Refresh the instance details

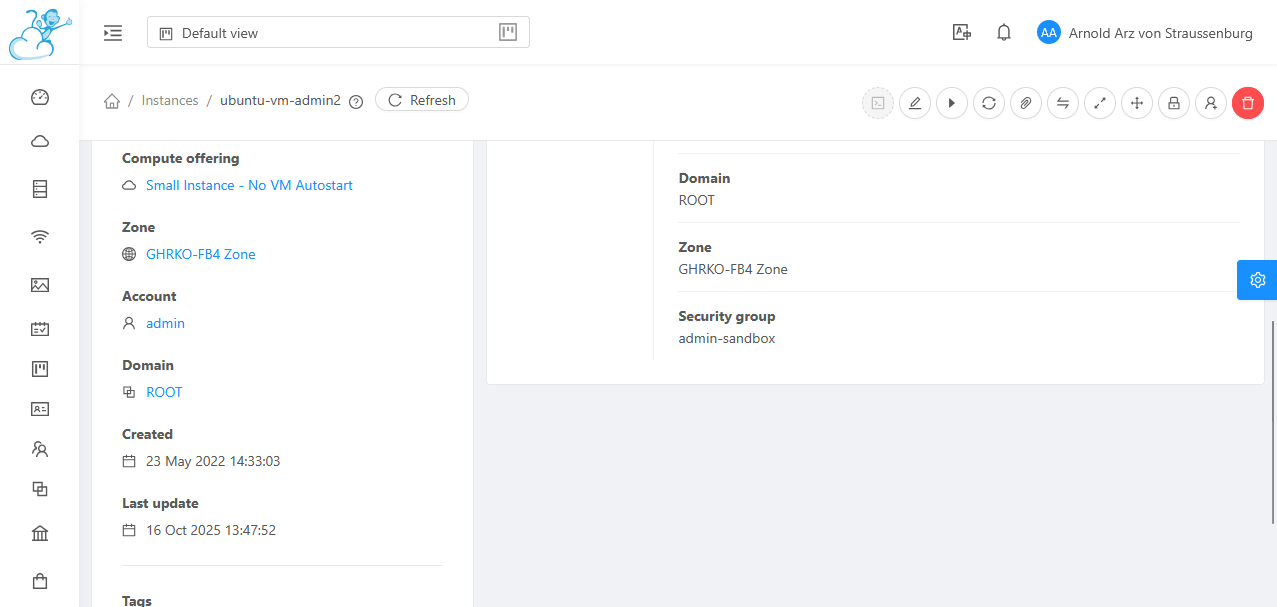(x=421, y=99)
